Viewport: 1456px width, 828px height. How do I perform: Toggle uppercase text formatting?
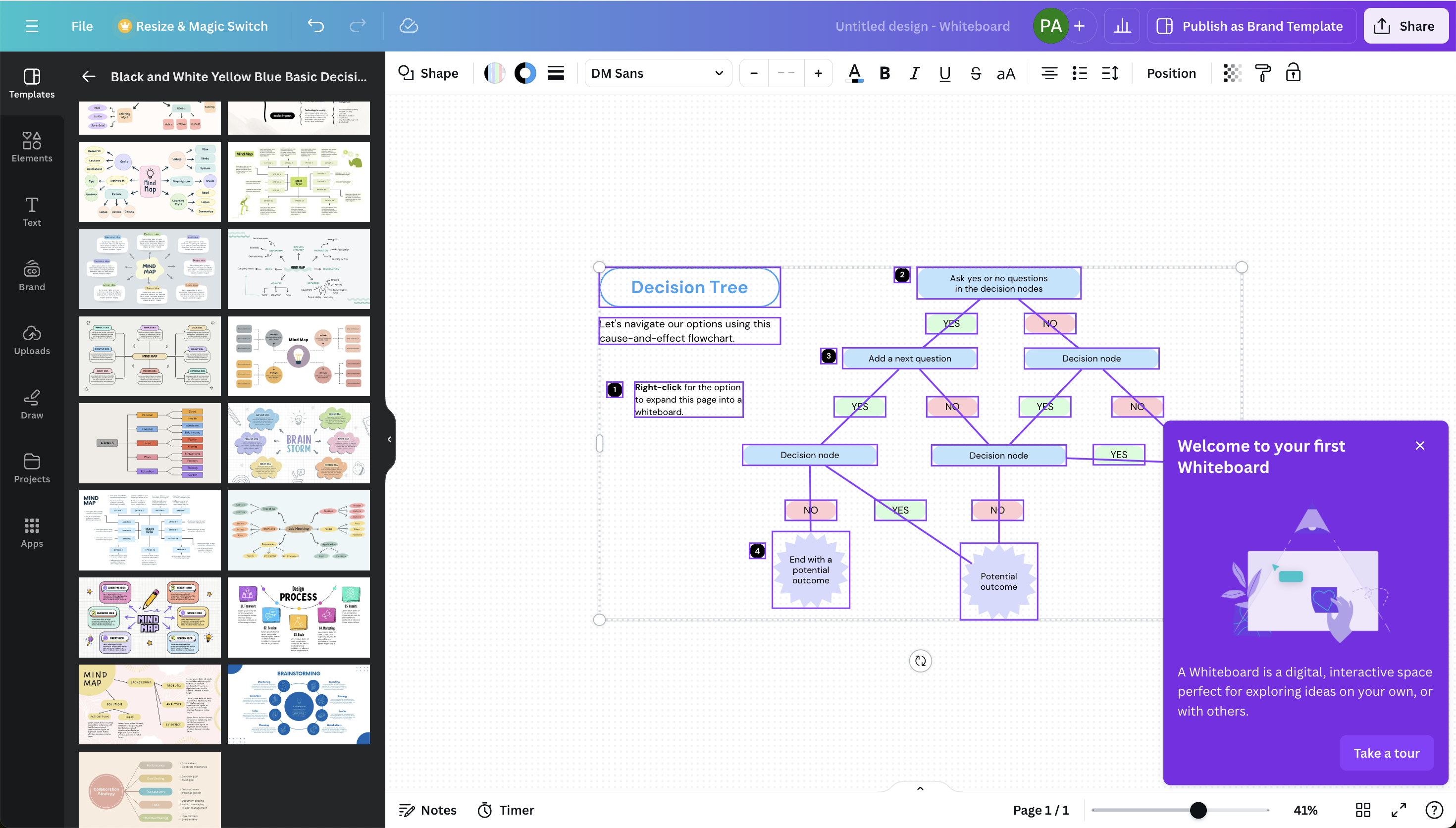click(x=1006, y=73)
